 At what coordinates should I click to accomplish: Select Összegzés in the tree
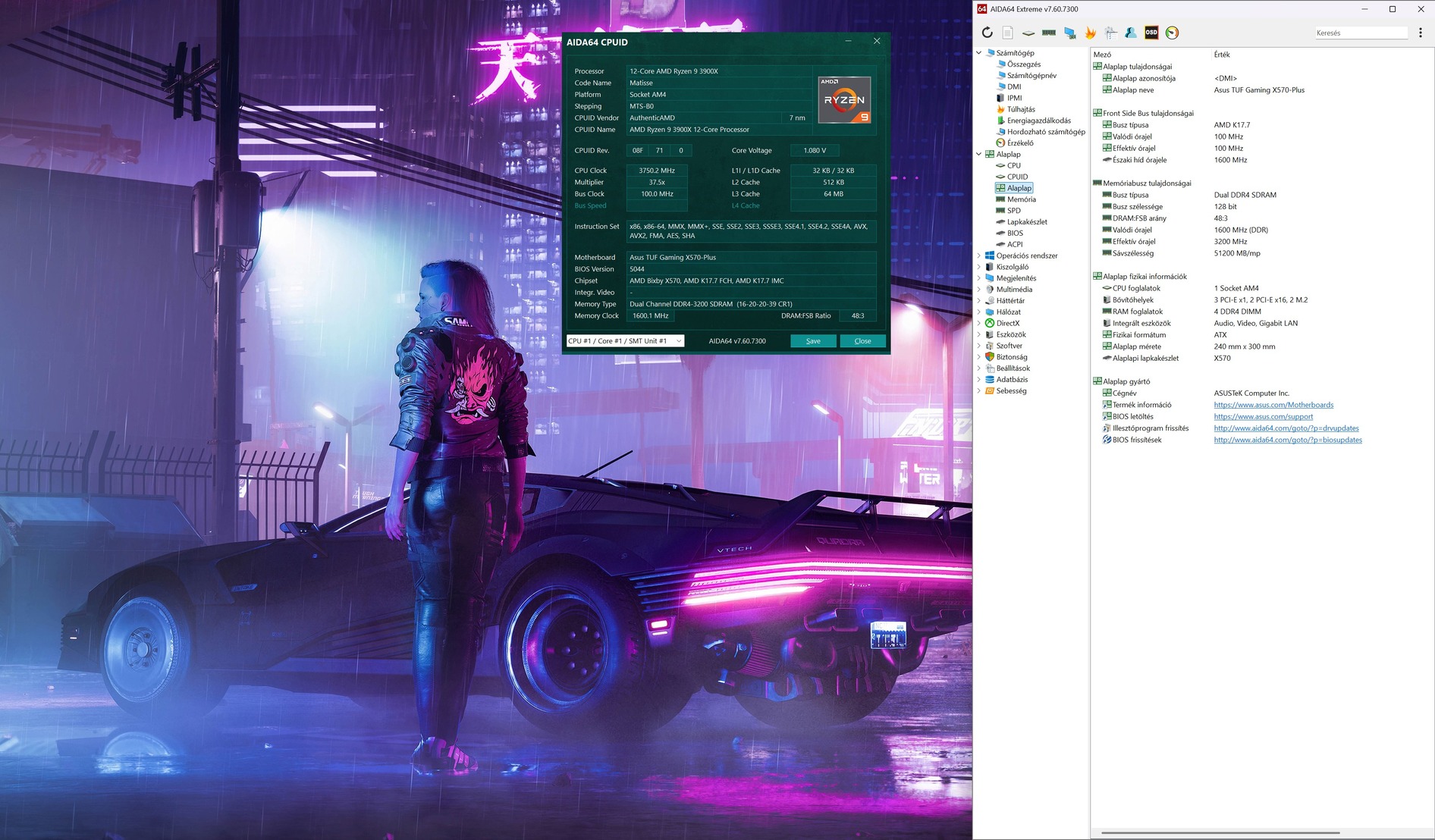point(1024,64)
